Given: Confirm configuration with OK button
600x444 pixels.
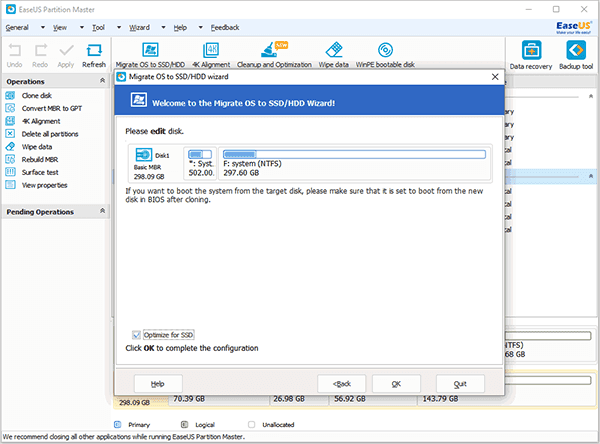Looking at the screenshot, I should 396,384.
